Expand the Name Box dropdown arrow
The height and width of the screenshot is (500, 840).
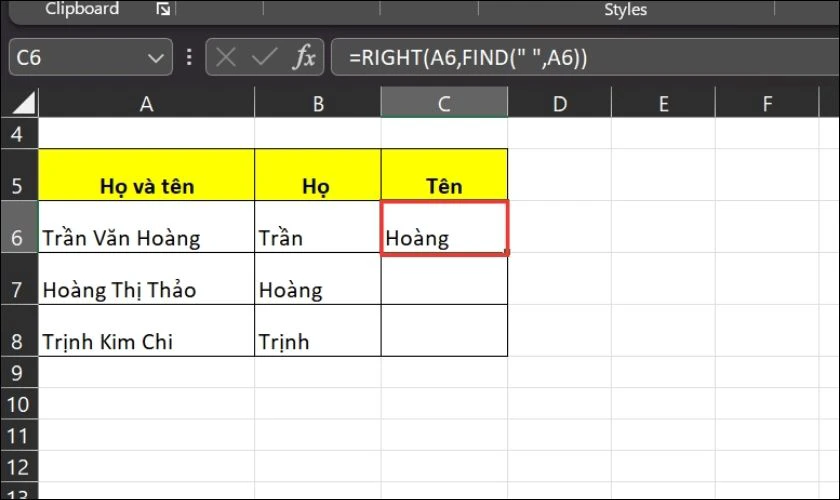click(x=153, y=58)
